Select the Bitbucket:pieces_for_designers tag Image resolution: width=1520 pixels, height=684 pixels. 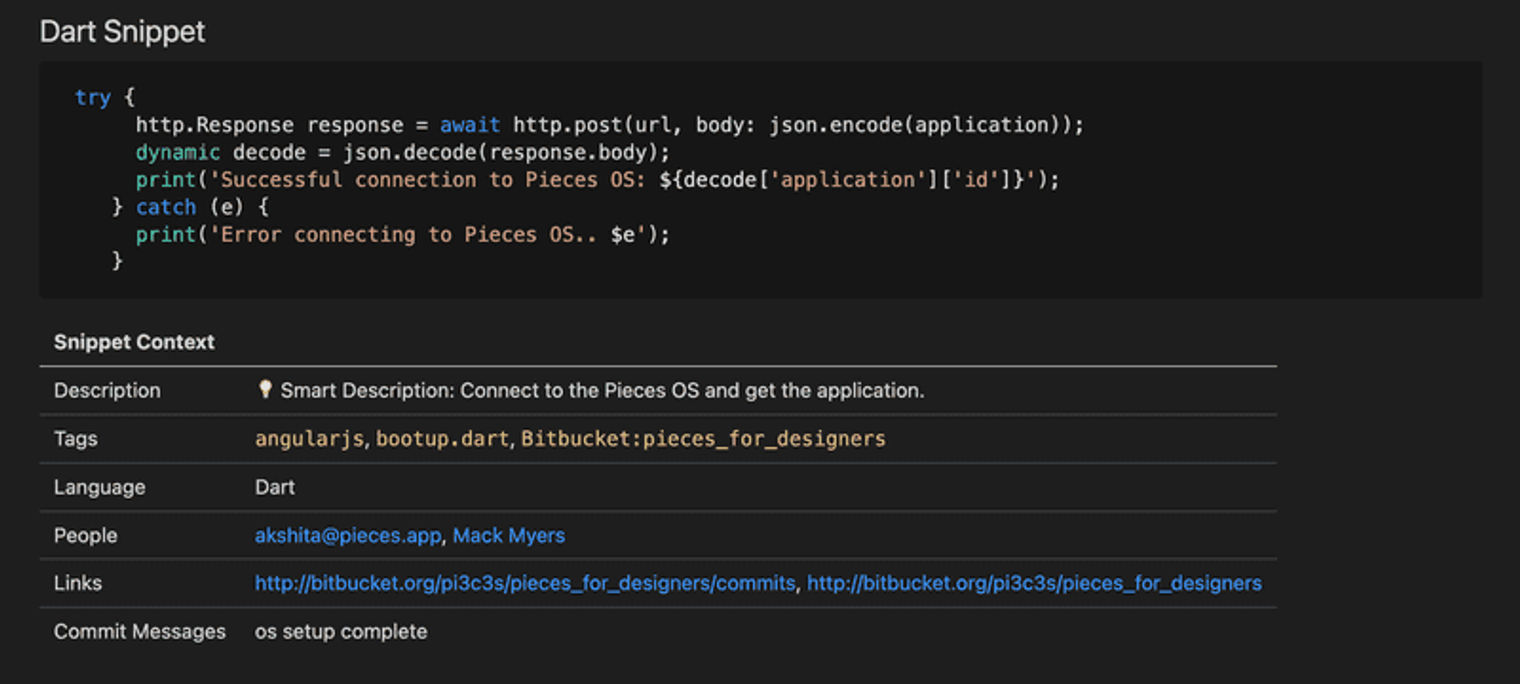(703, 439)
